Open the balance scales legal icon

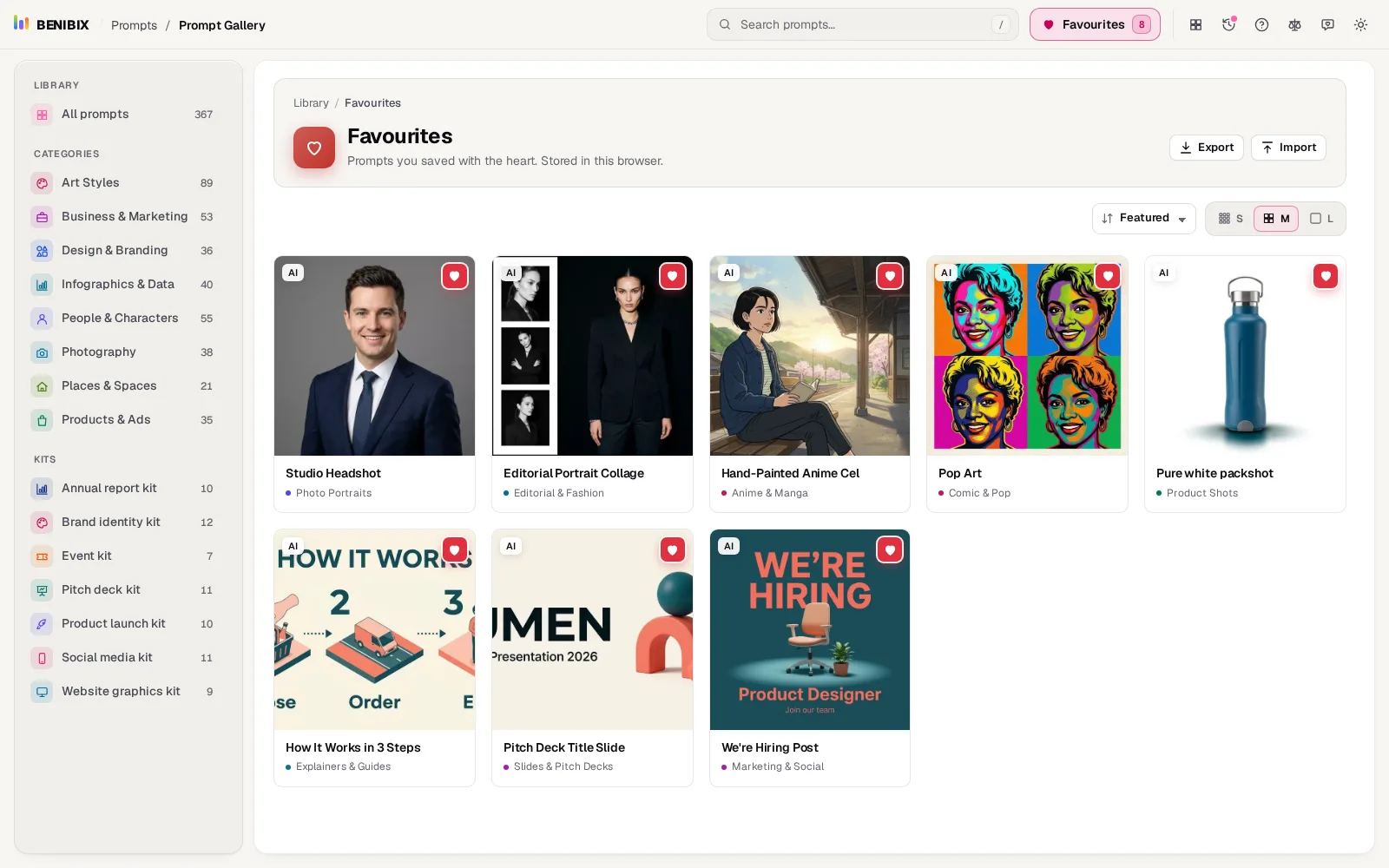[1294, 24]
